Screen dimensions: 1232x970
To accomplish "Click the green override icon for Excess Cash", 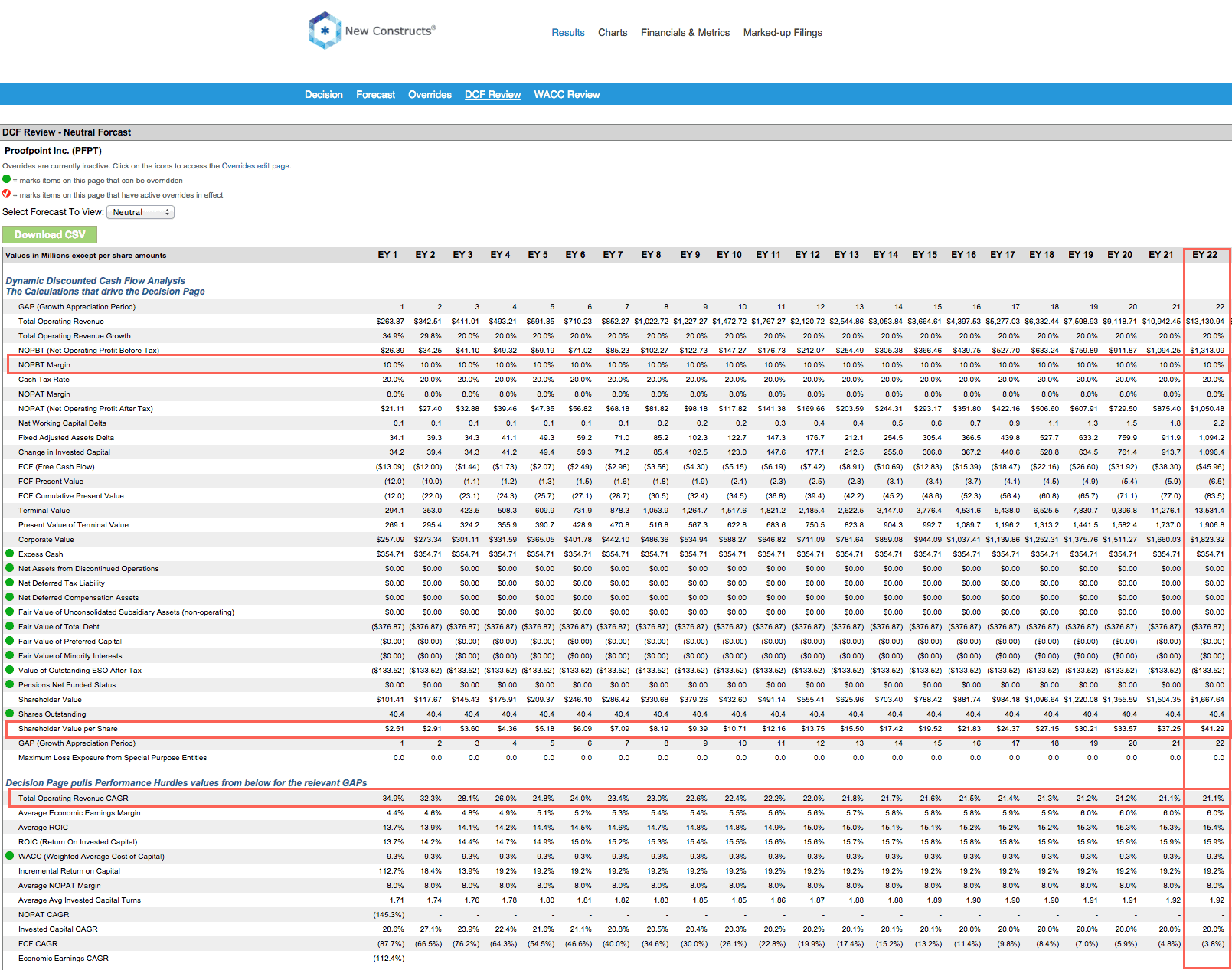I will pyautogui.click(x=10, y=553).
